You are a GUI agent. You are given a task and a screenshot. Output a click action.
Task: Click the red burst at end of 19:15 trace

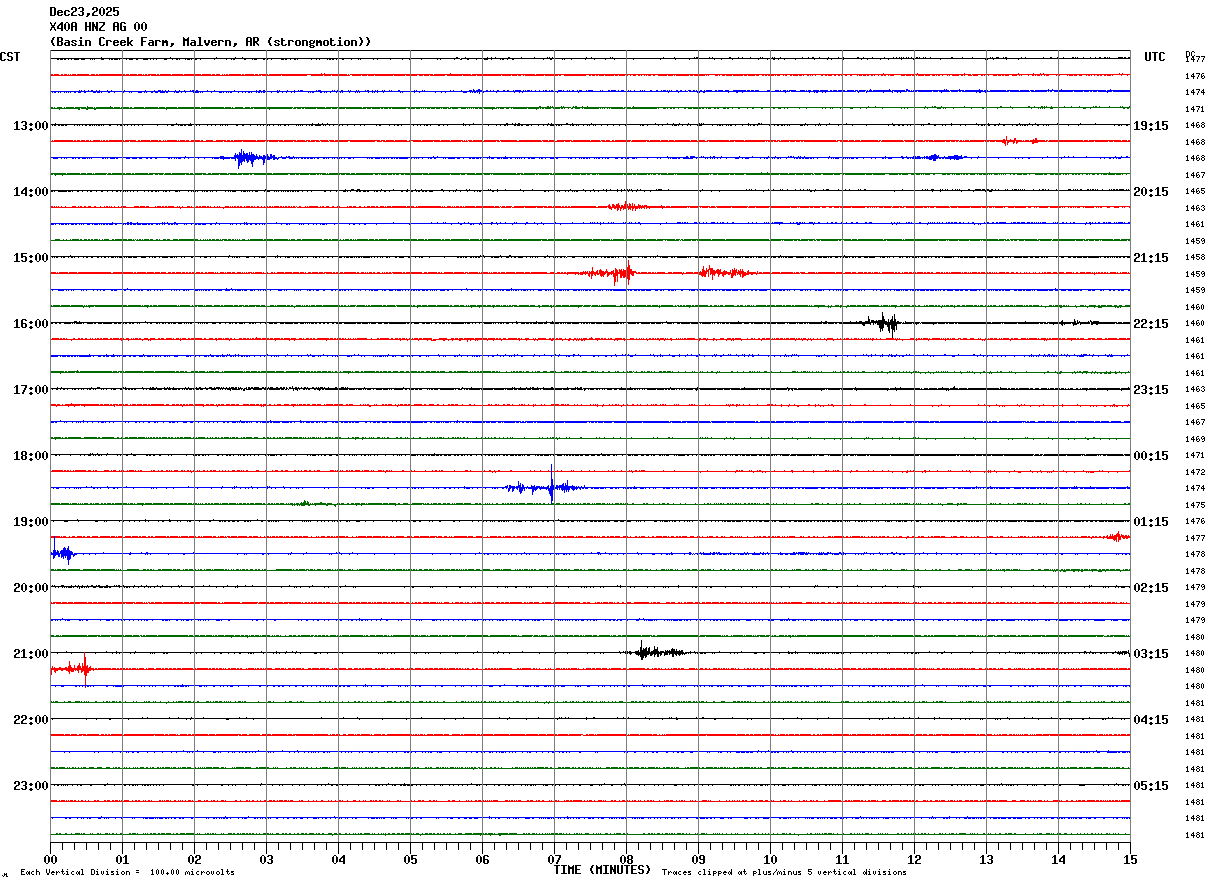[x=1118, y=537]
